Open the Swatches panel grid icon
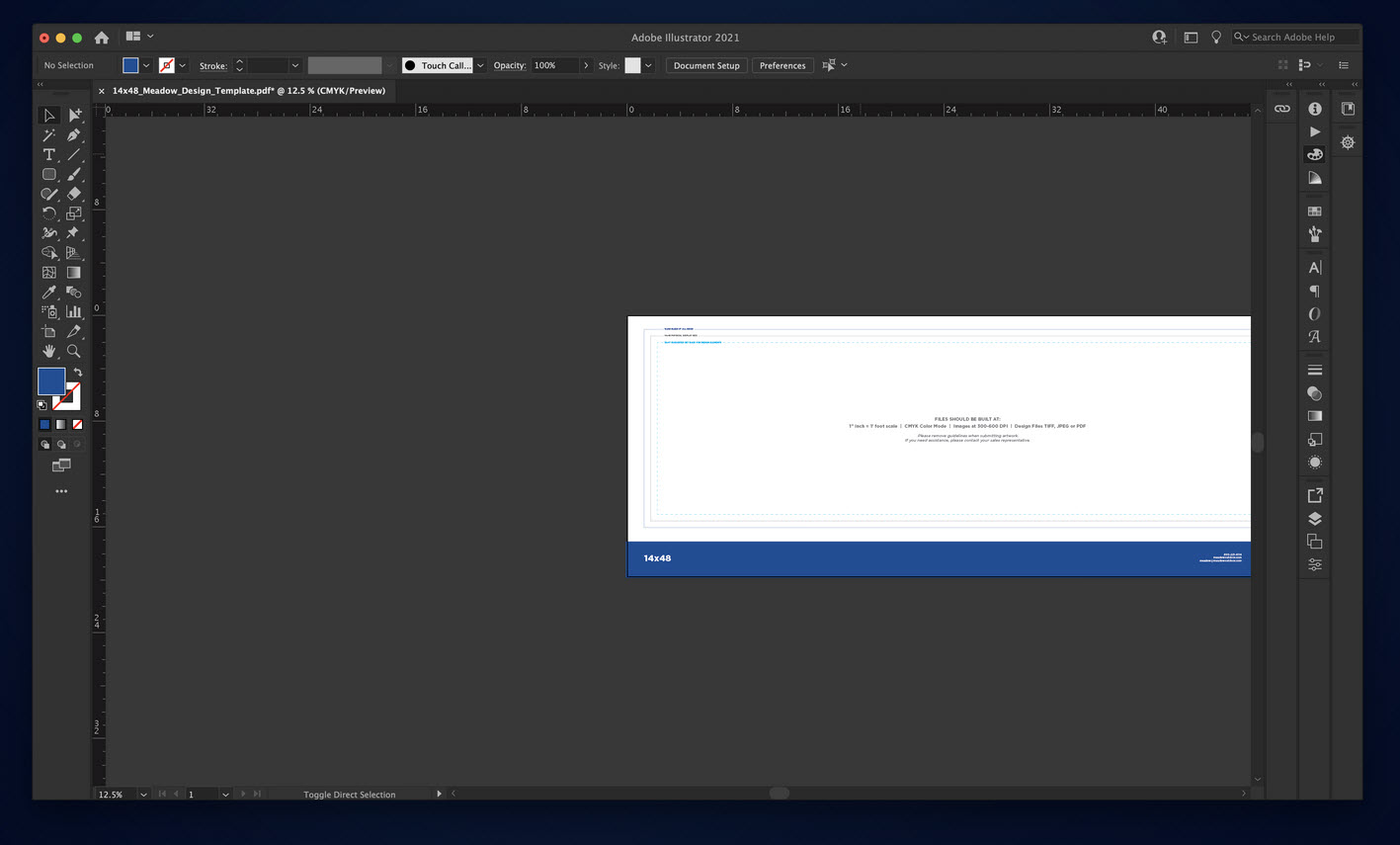Viewport: 1400px width, 845px height. pyautogui.click(x=1314, y=211)
